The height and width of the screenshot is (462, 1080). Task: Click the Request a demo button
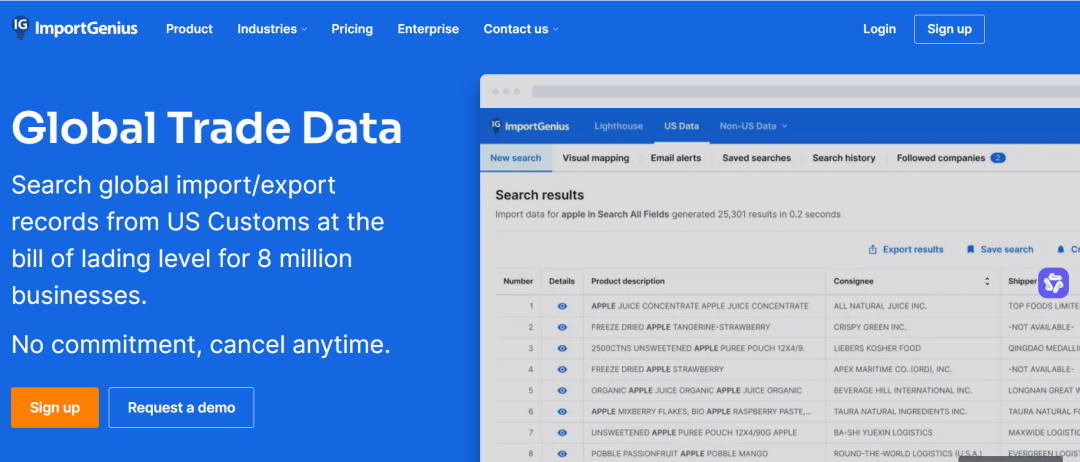click(181, 408)
